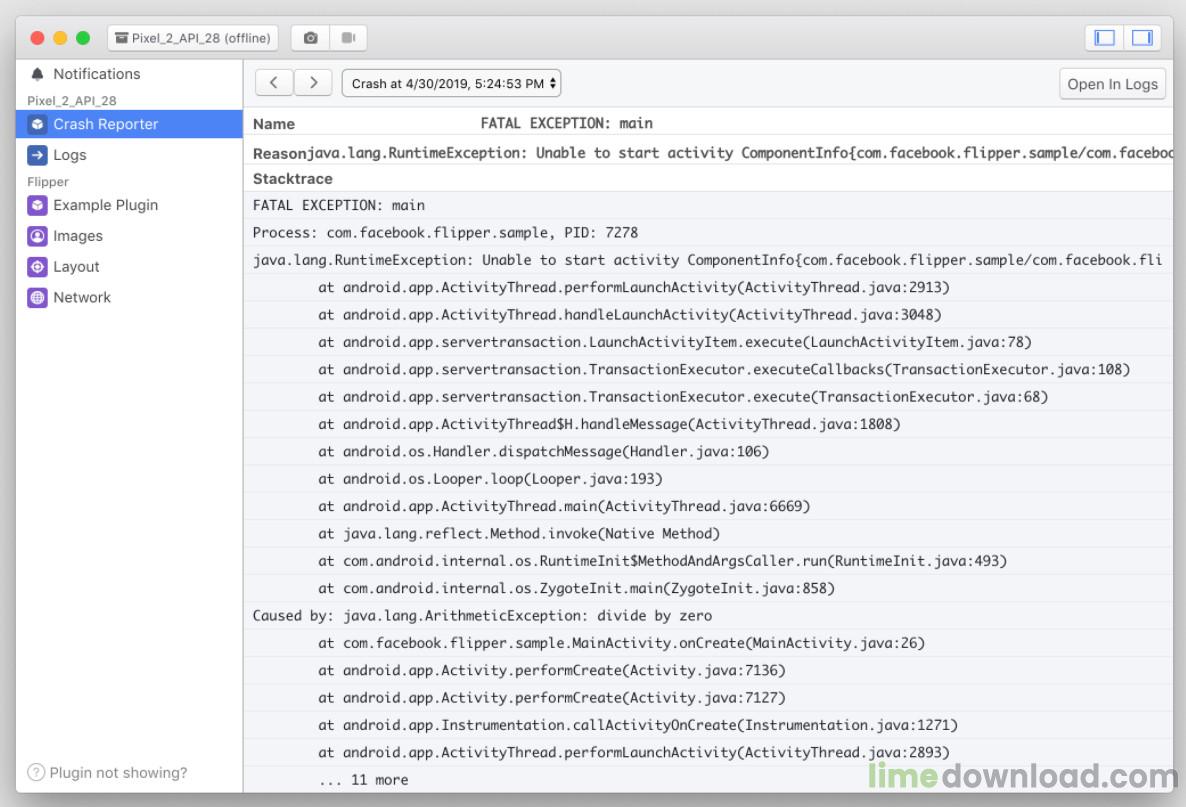
Task: Open the Crash Reporter plugin
Action: tap(105, 124)
